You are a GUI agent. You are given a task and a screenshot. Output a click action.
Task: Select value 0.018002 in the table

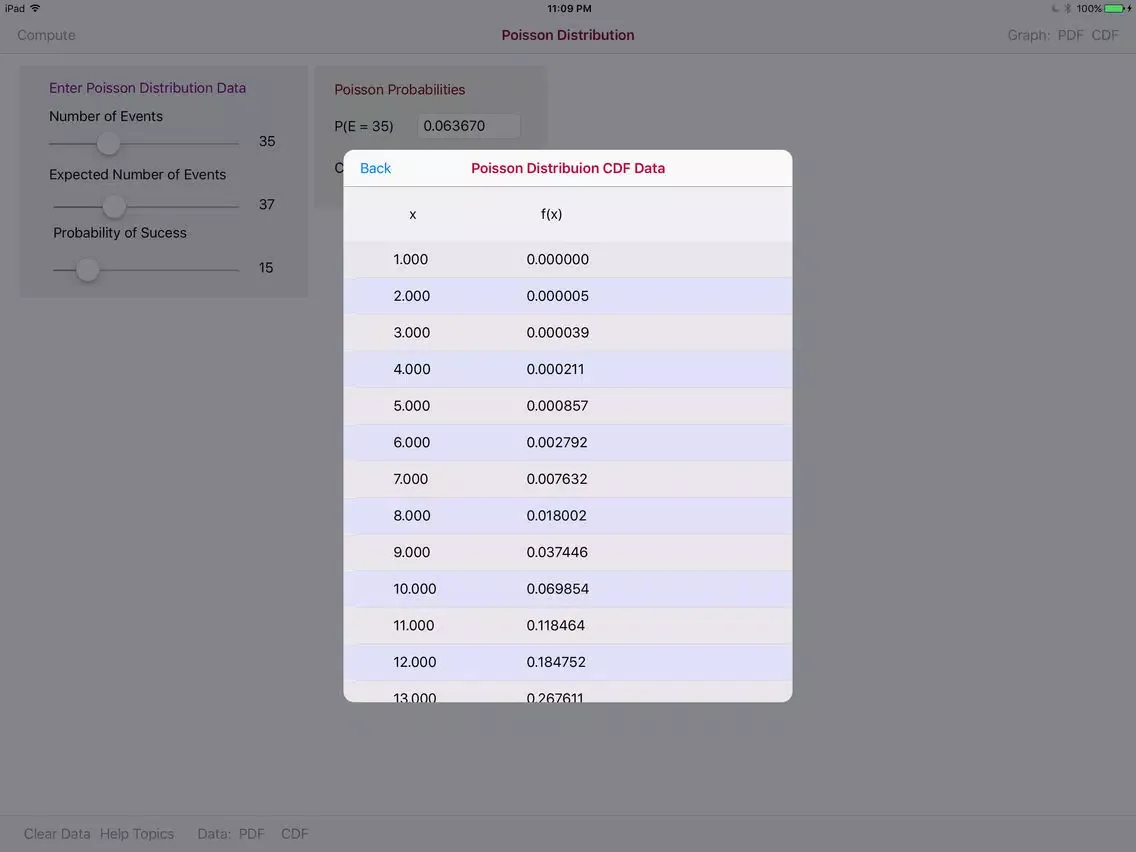(x=556, y=515)
